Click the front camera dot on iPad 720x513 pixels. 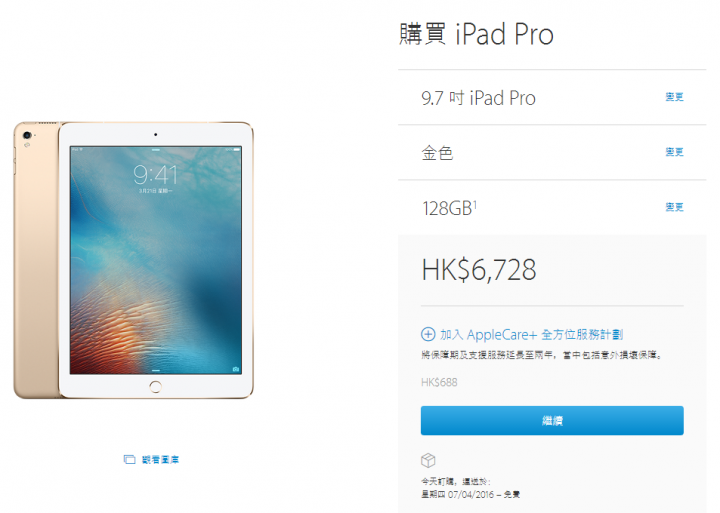pos(156,135)
